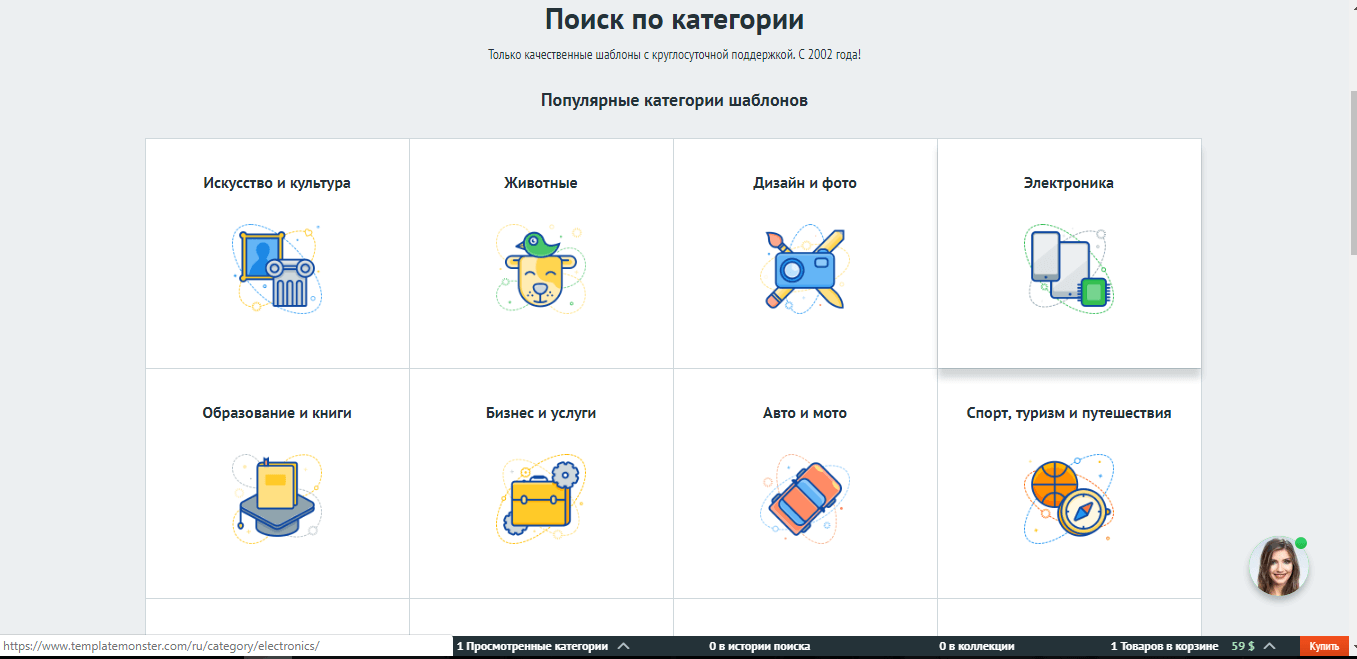1357x659 pixels.
Task: Go to the 'Животные' category title
Action: click(x=541, y=183)
